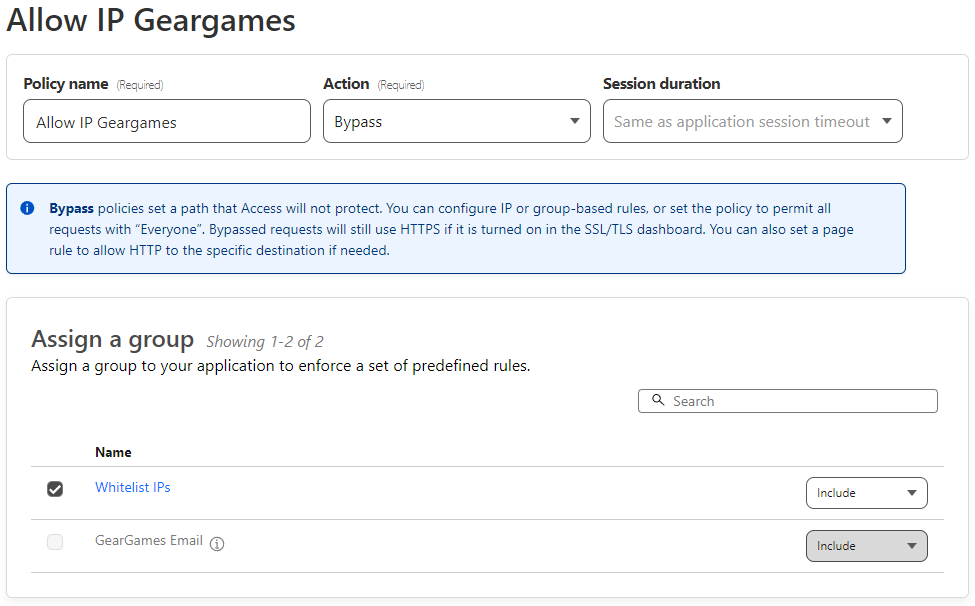
Task: Click the magnifier icon in the Search box
Action: coord(658,400)
